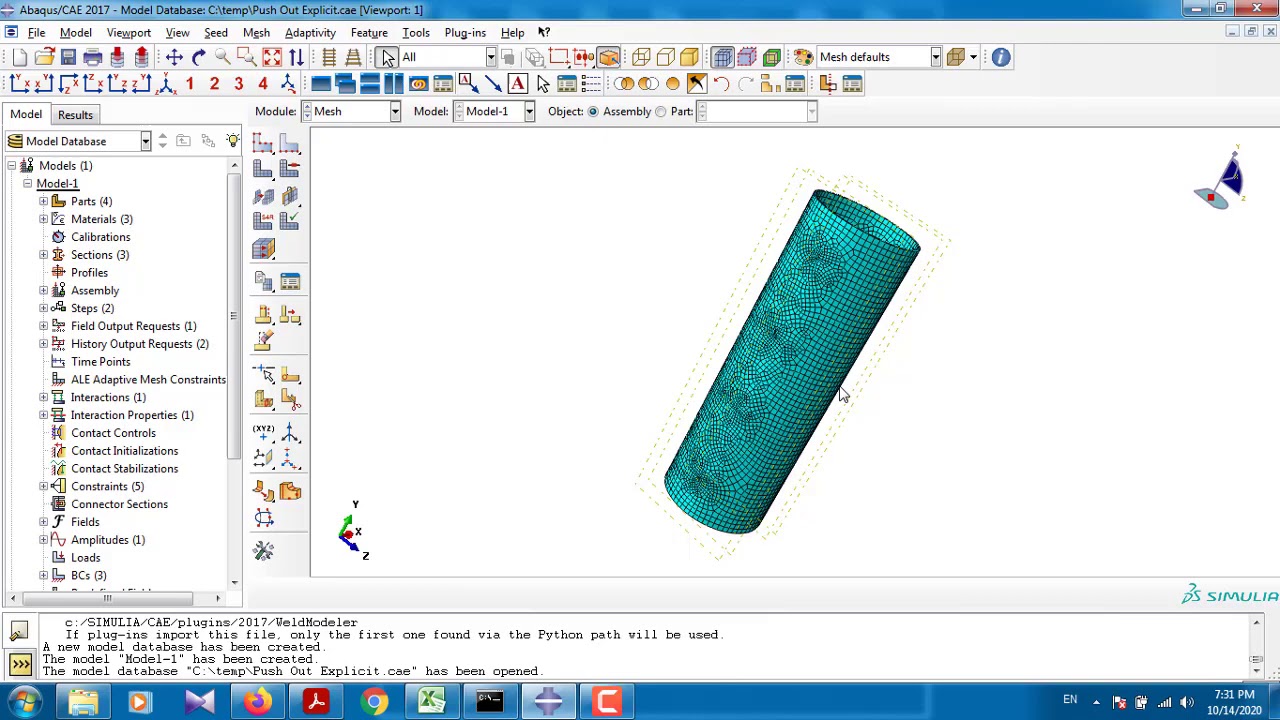Select Contact Controls in model tree
The height and width of the screenshot is (720, 1280).
point(113,433)
